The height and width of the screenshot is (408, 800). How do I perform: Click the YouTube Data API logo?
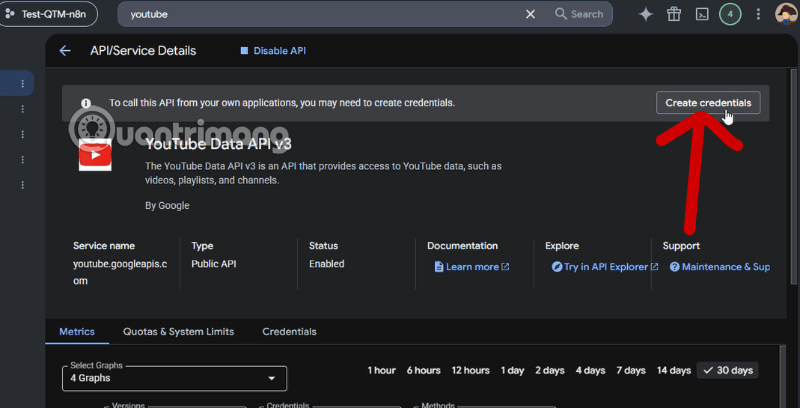95,154
